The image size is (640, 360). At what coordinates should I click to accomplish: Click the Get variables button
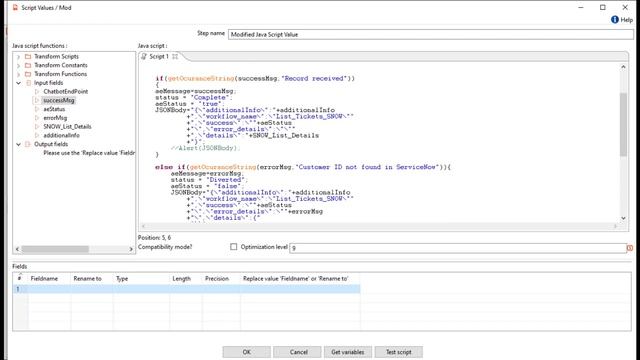pyautogui.click(x=347, y=352)
